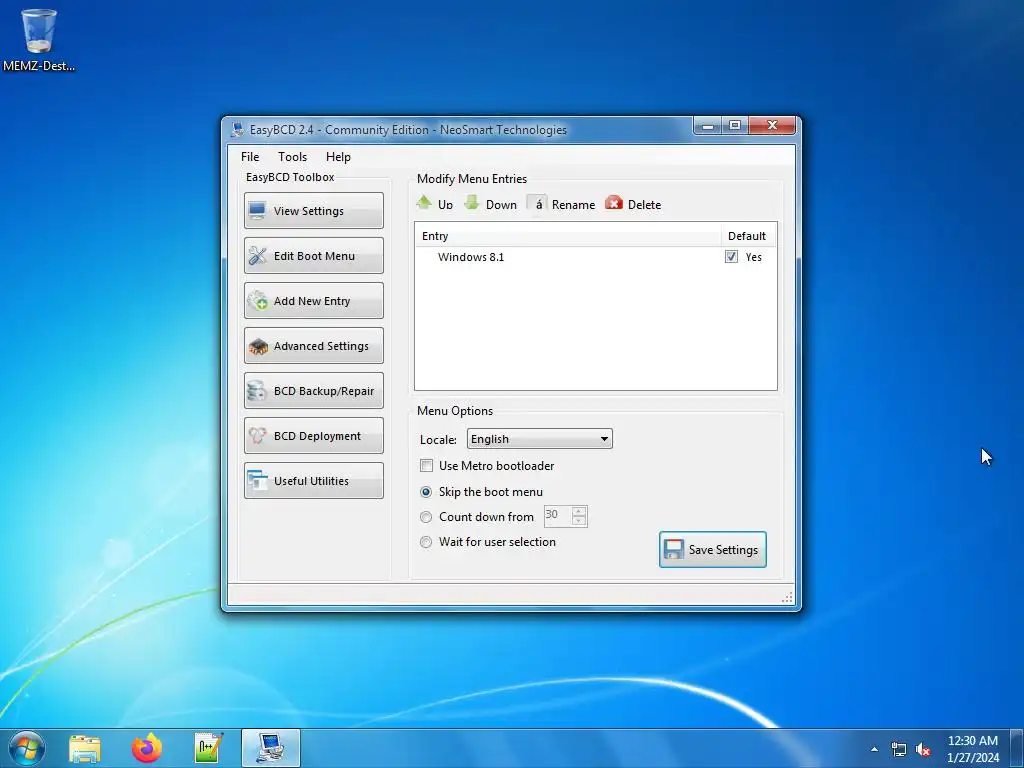Open the Advanced Settings page
Viewport: 1024px width, 768px height.
pyautogui.click(x=313, y=345)
